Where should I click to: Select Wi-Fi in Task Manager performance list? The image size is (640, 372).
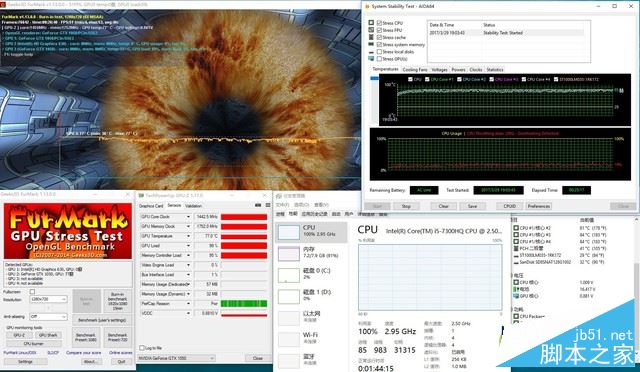pyautogui.click(x=312, y=338)
